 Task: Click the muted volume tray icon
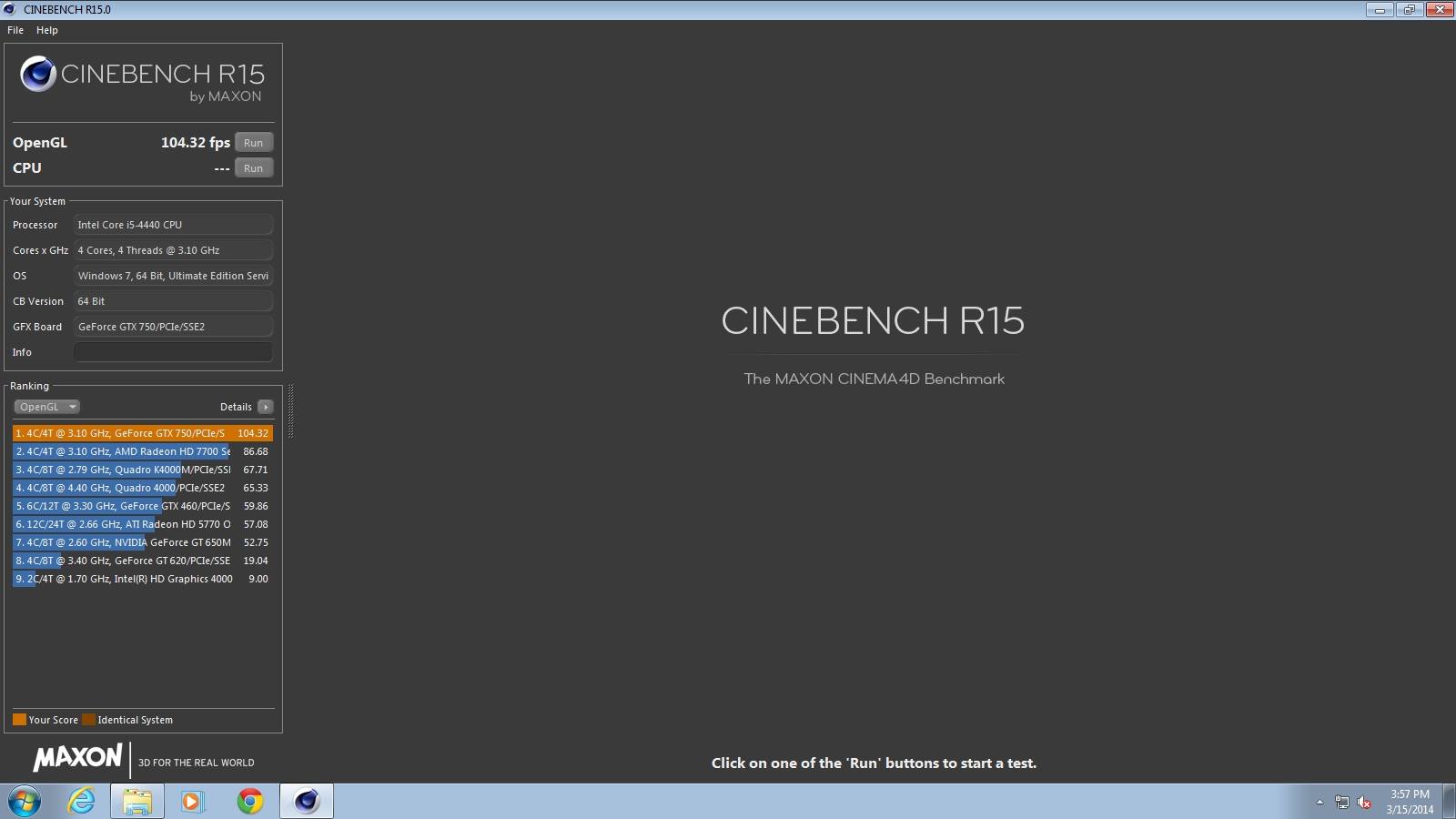(x=1364, y=802)
